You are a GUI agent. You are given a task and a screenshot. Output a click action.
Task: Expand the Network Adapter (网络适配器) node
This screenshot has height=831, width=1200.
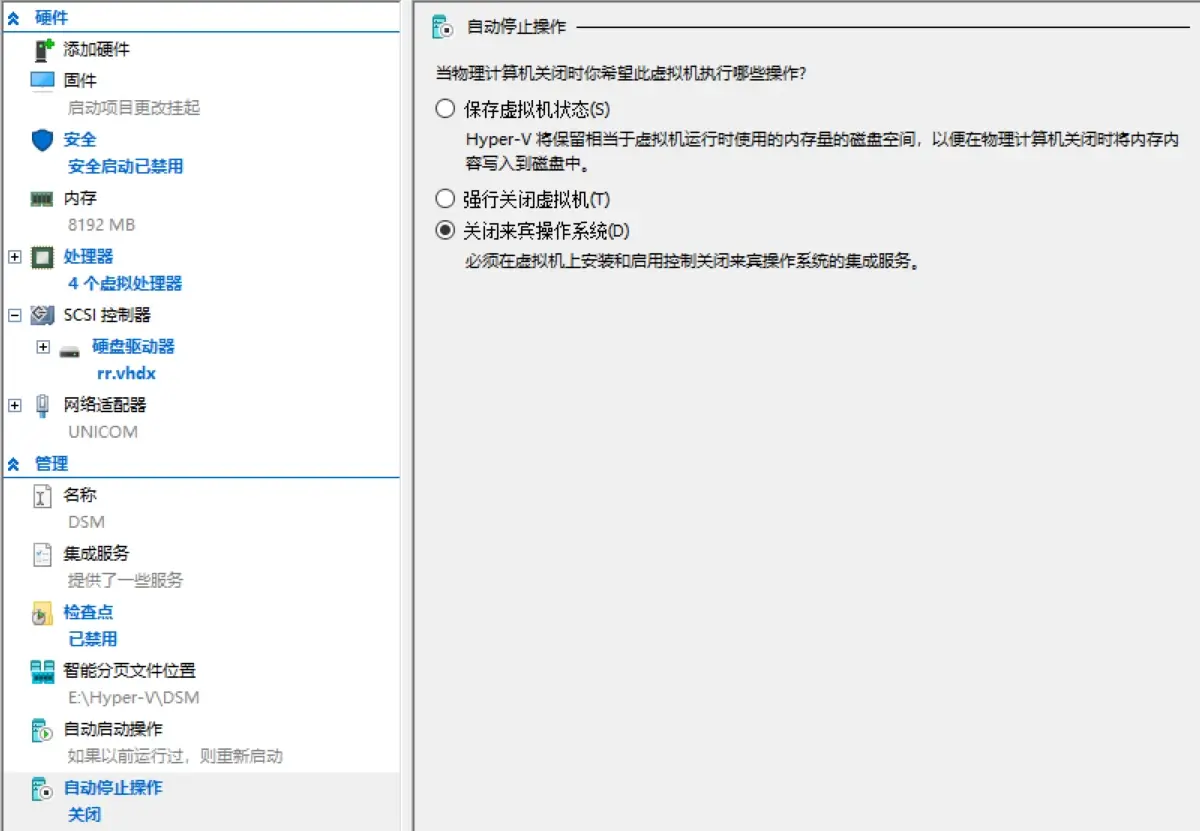(x=14, y=405)
